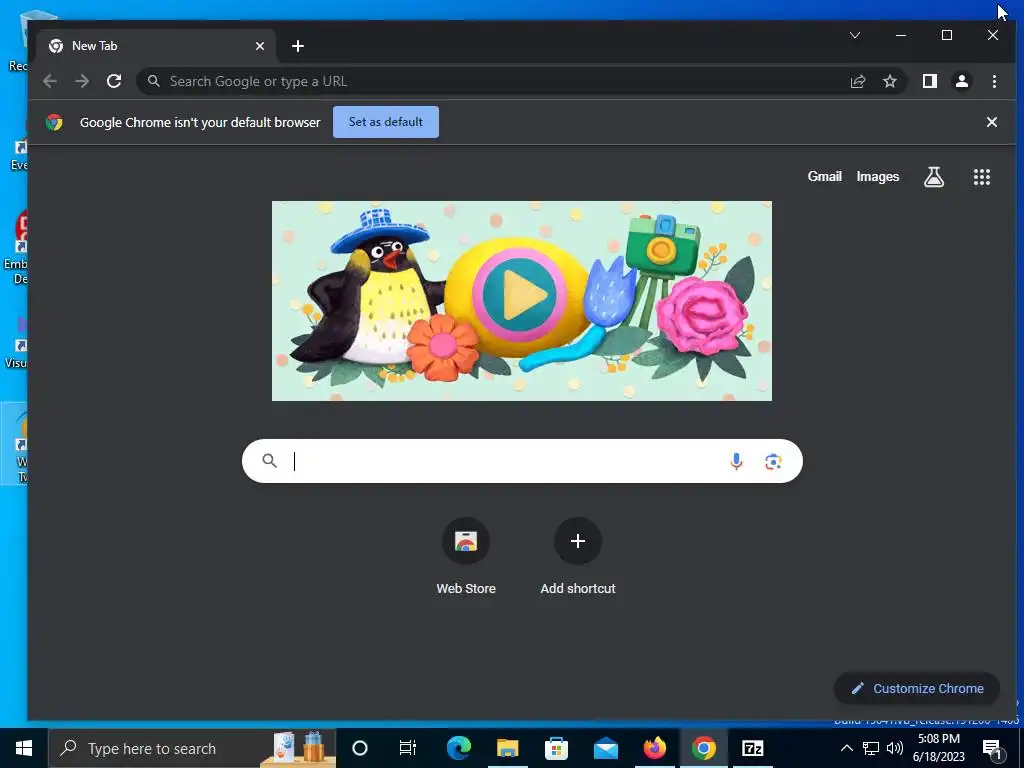Open the Mail app from taskbar

coord(605,748)
